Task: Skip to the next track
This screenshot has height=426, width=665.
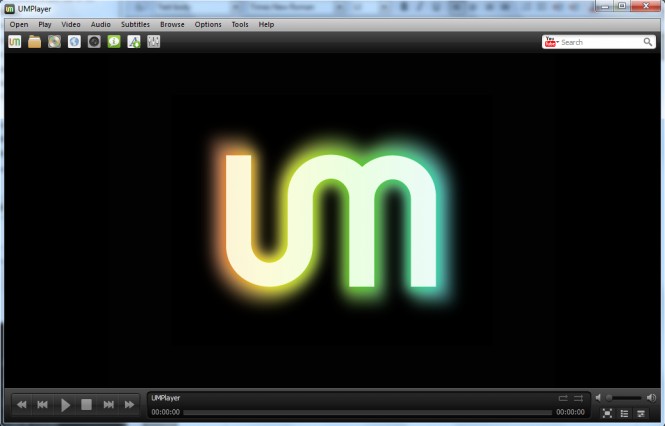Action: tap(108, 405)
